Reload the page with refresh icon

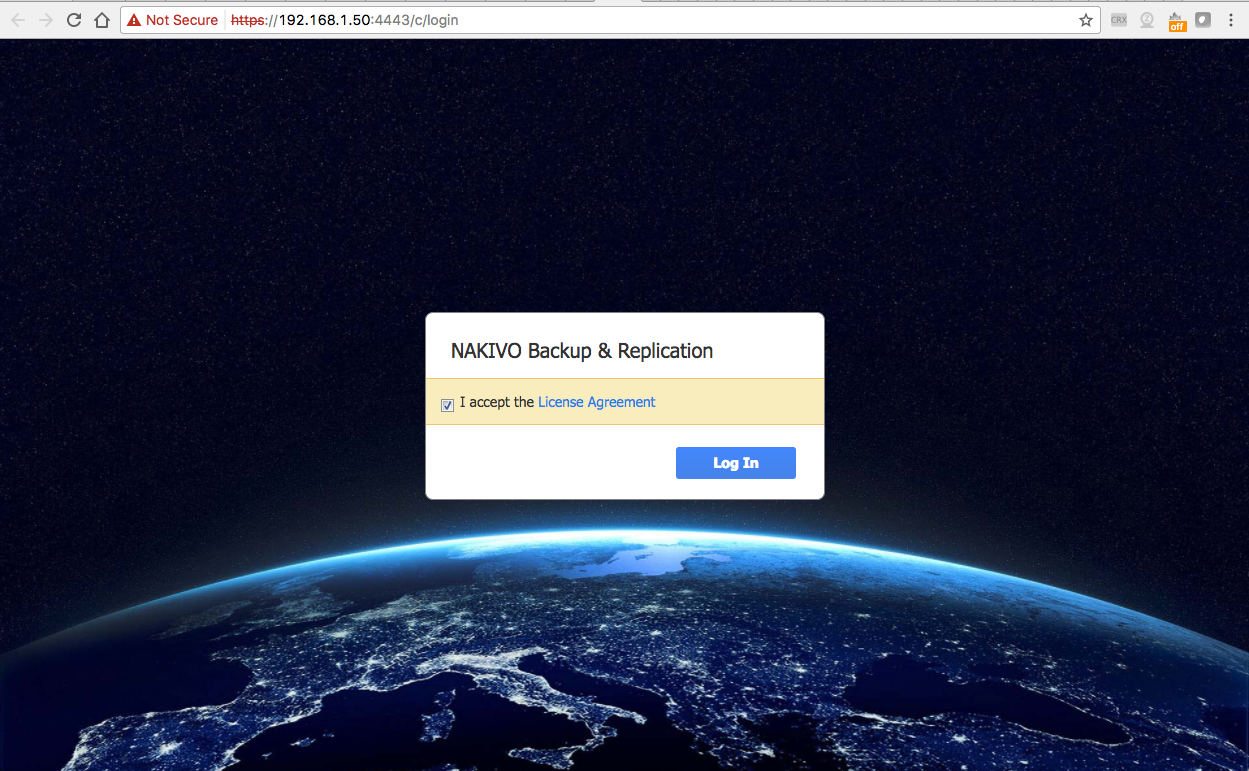(74, 20)
